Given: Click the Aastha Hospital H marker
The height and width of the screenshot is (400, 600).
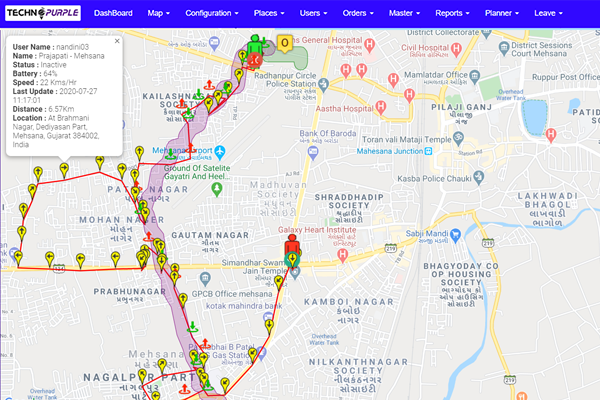Looking at the screenshot, I should (381, 106).
